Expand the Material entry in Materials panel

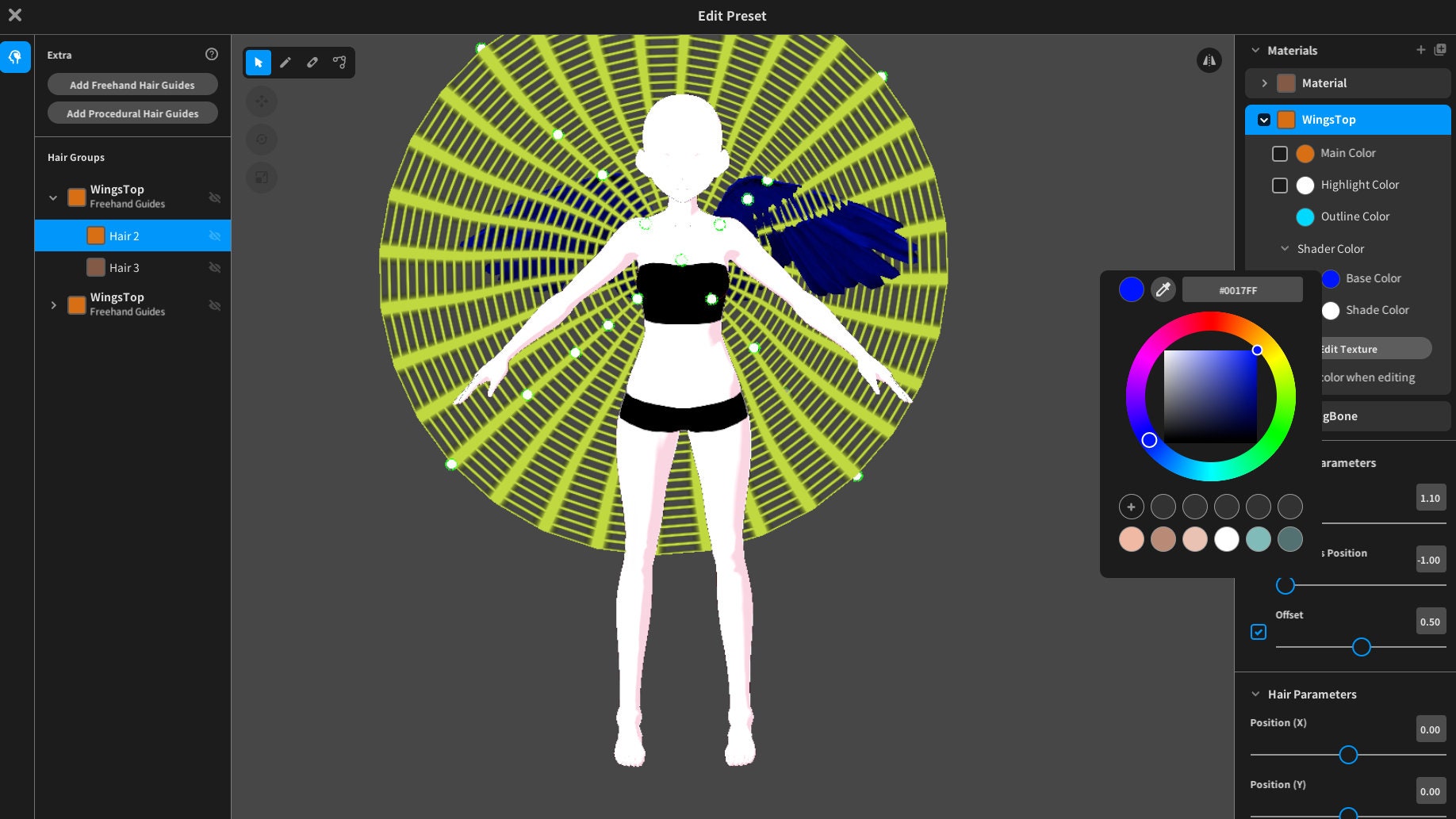point(1266,82)
